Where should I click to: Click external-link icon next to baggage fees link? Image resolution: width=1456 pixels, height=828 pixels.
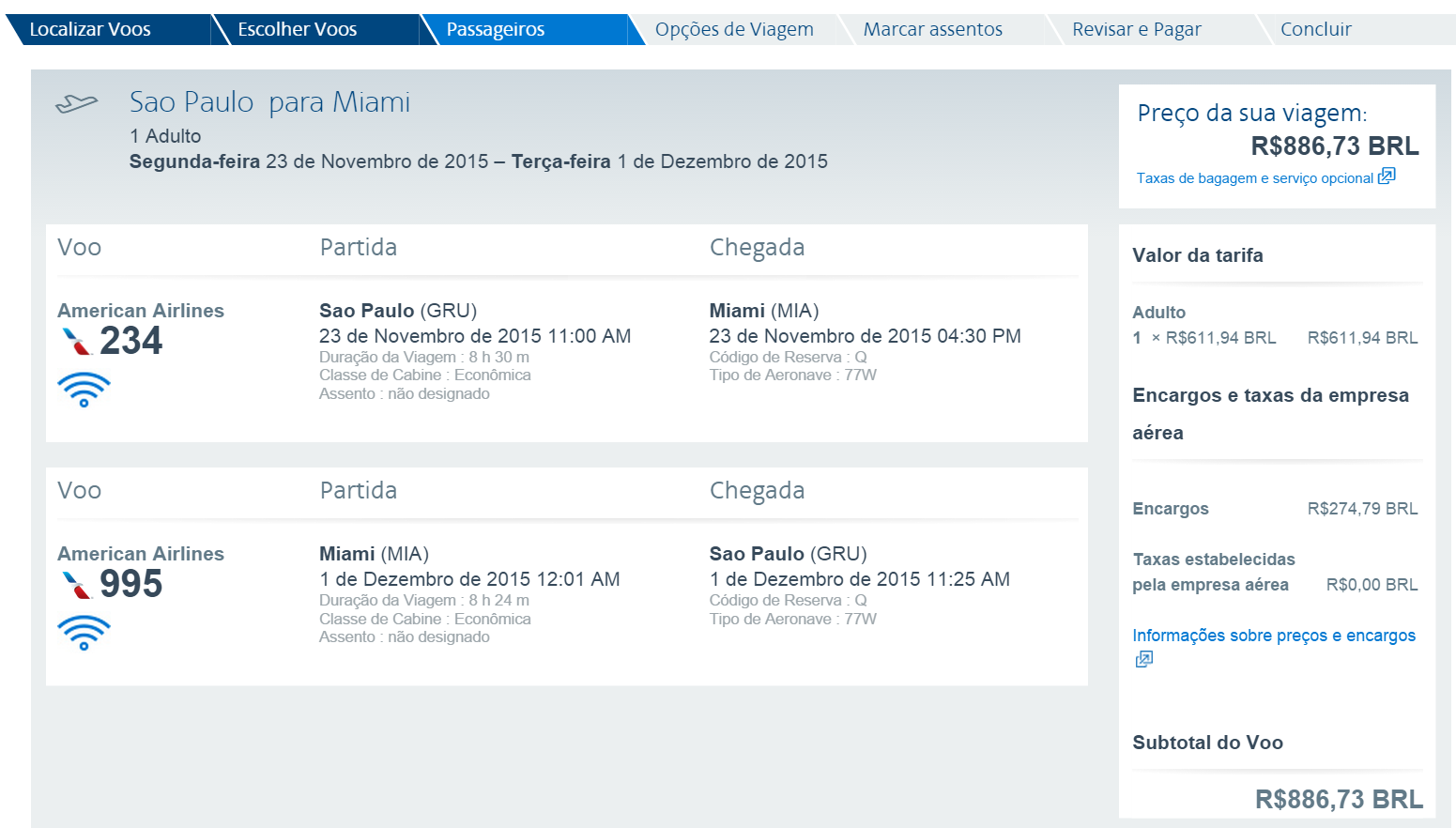(1387, 176)
